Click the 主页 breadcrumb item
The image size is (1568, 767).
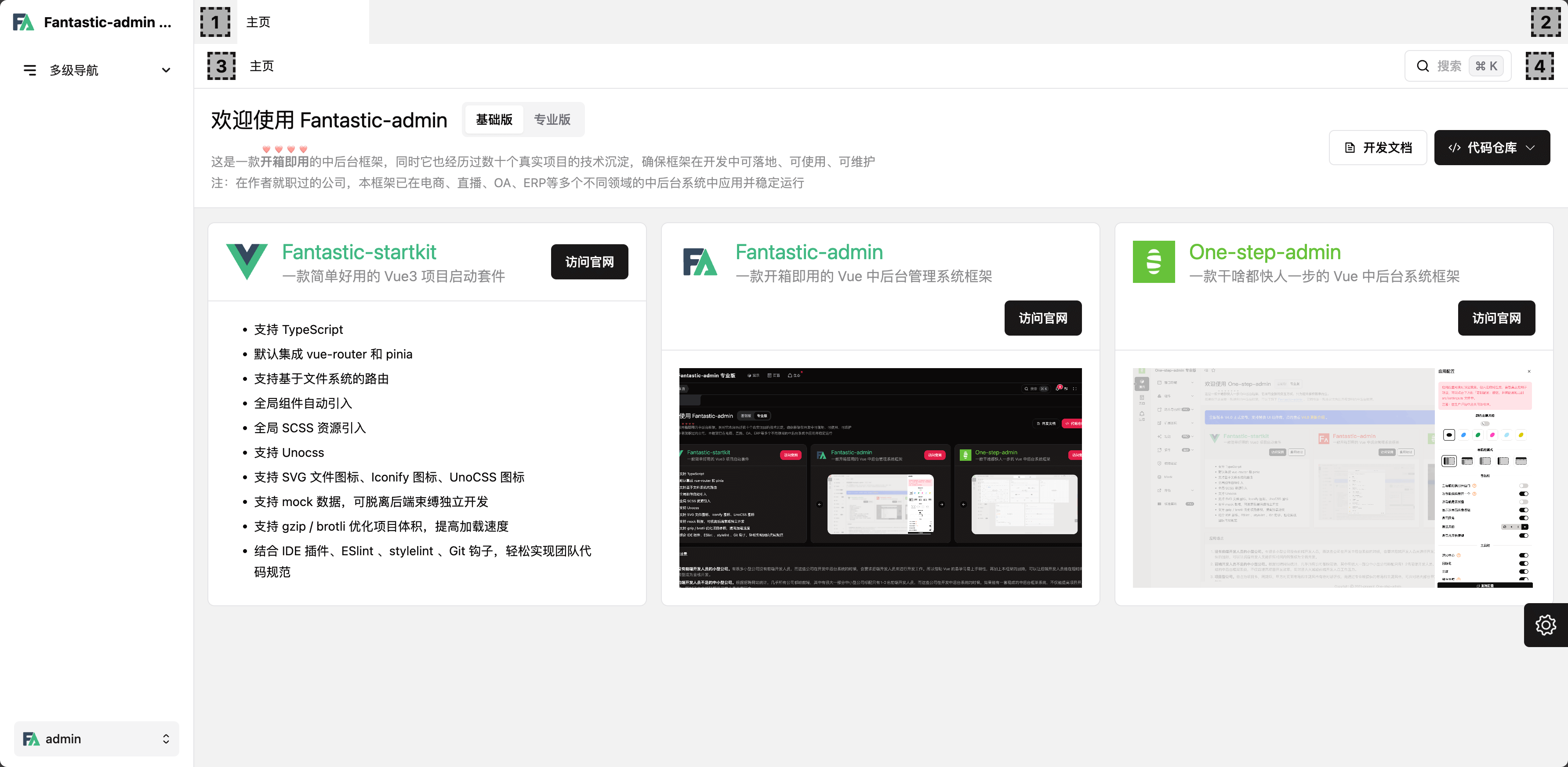coord(262,66)
